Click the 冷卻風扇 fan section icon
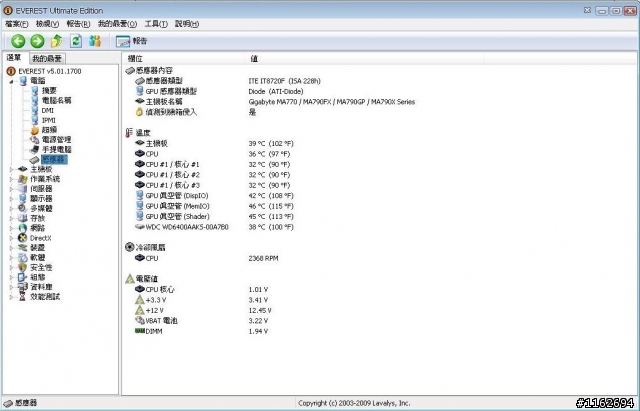The width and height of the screenshot is (640, 411). 129,247
